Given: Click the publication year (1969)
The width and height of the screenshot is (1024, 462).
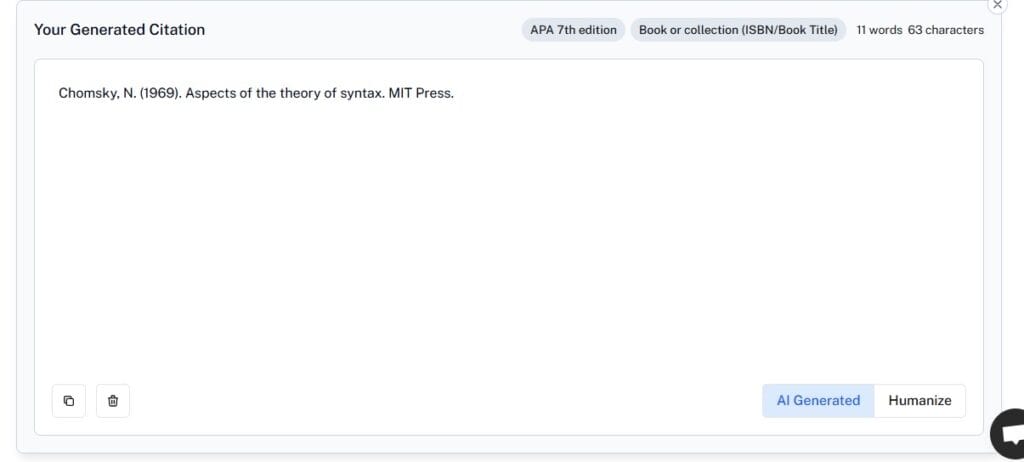Looking at the screenshot, I should 160,94.
